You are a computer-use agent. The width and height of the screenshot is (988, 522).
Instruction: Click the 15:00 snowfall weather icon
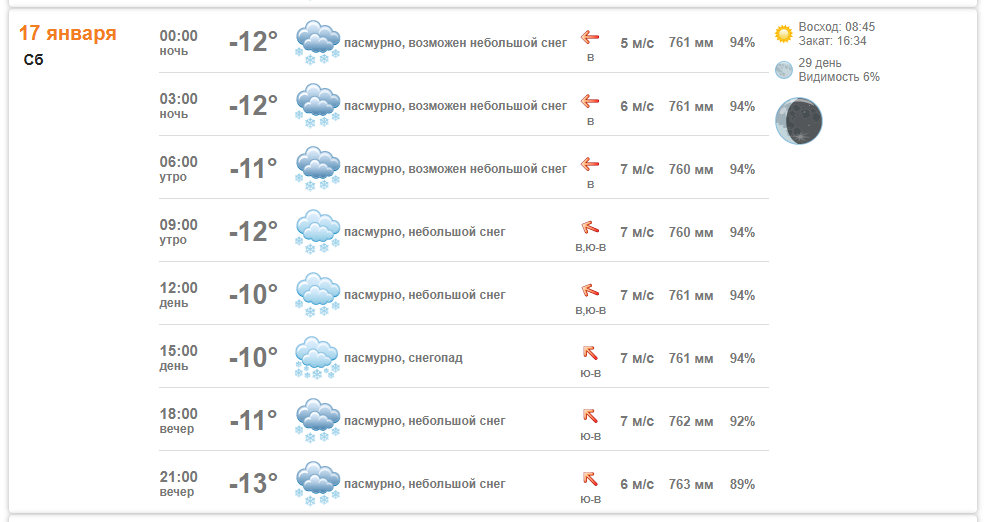(x=318, y=357)
